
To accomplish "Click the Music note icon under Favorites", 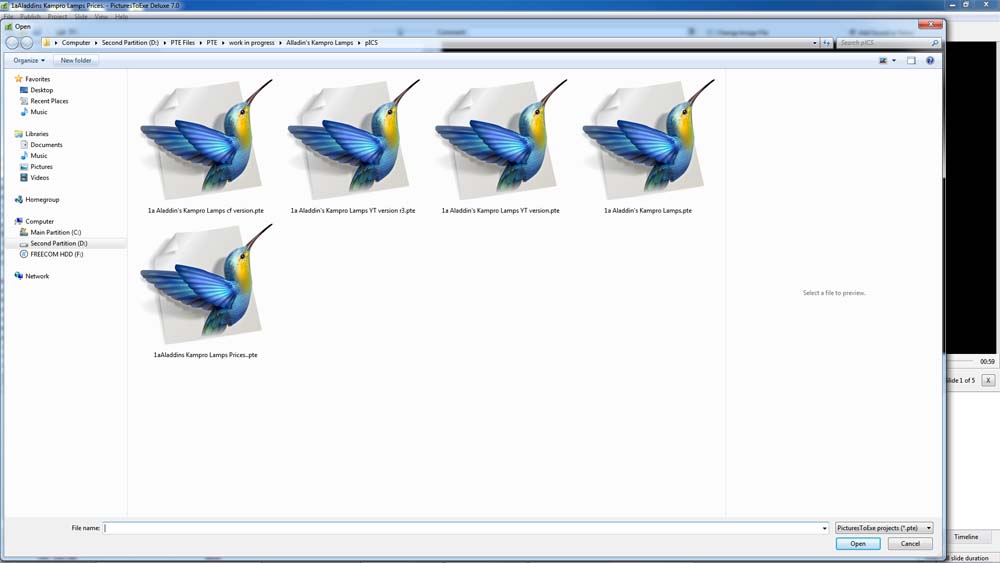I will pos(24,112).
